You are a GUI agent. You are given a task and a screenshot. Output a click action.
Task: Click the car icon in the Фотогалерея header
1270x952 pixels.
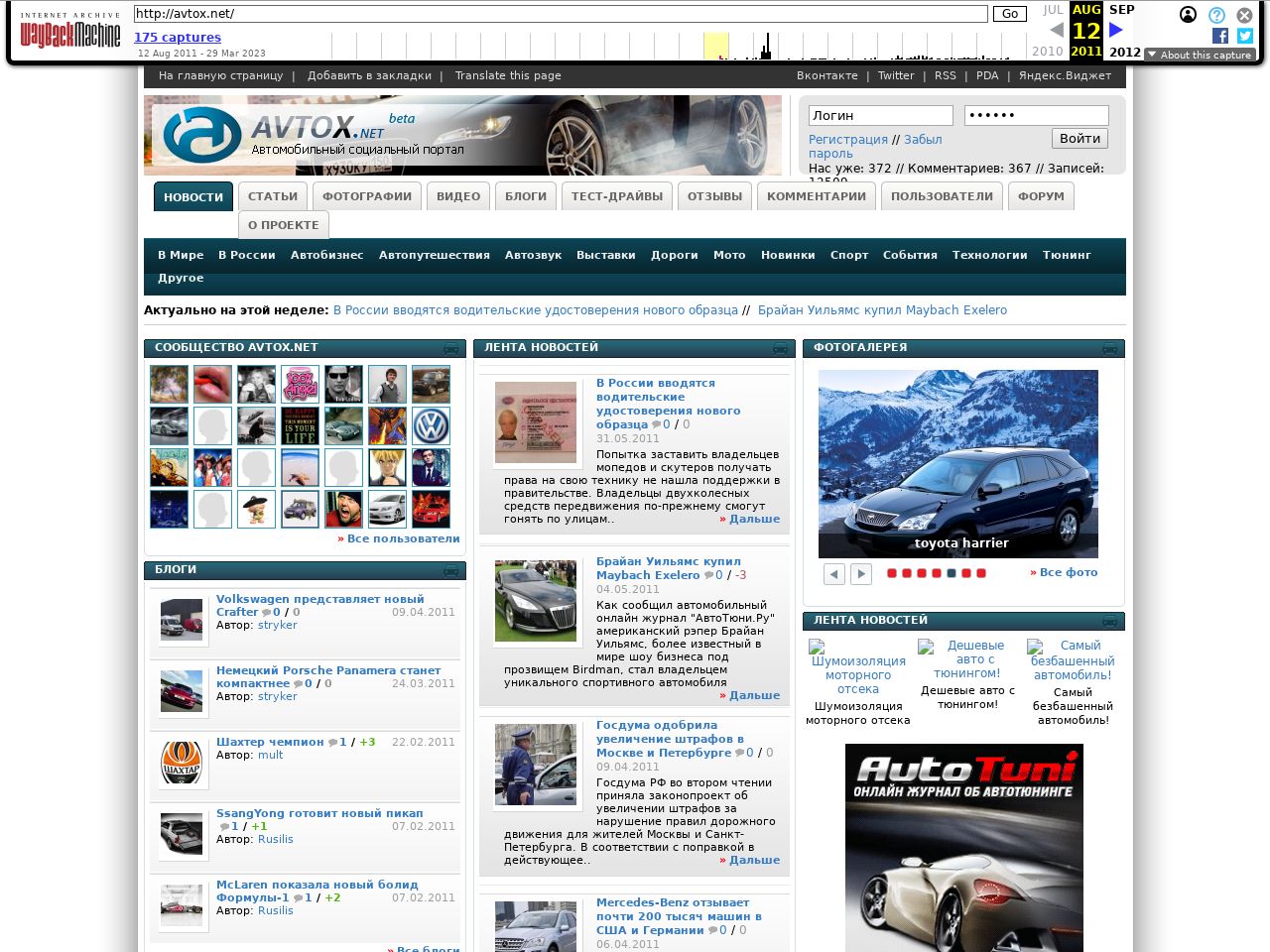(1109, 348)
